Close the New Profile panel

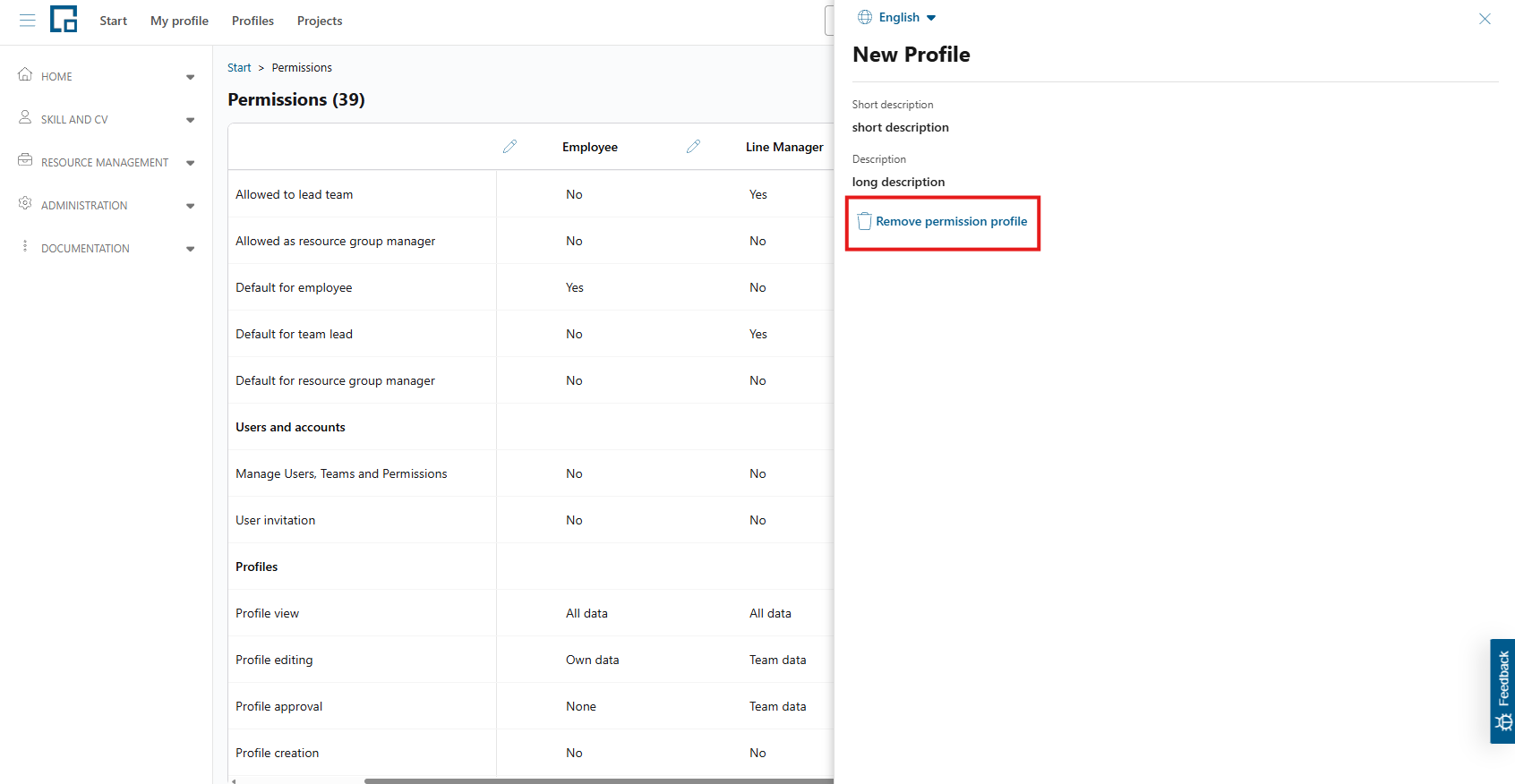[x=1485, y=19]
